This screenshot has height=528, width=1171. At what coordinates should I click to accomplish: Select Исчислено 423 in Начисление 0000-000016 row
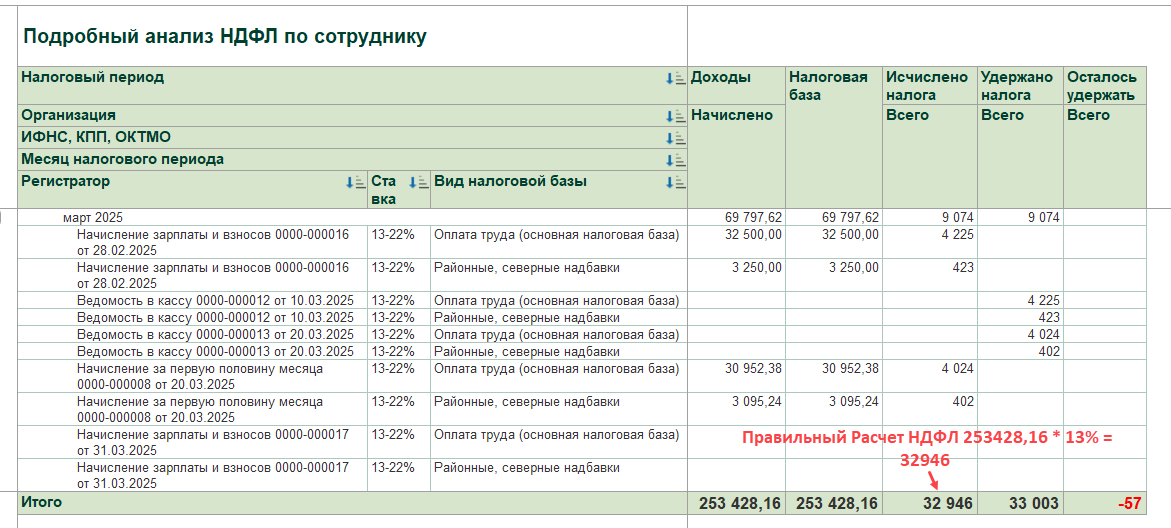pos(962,267)
